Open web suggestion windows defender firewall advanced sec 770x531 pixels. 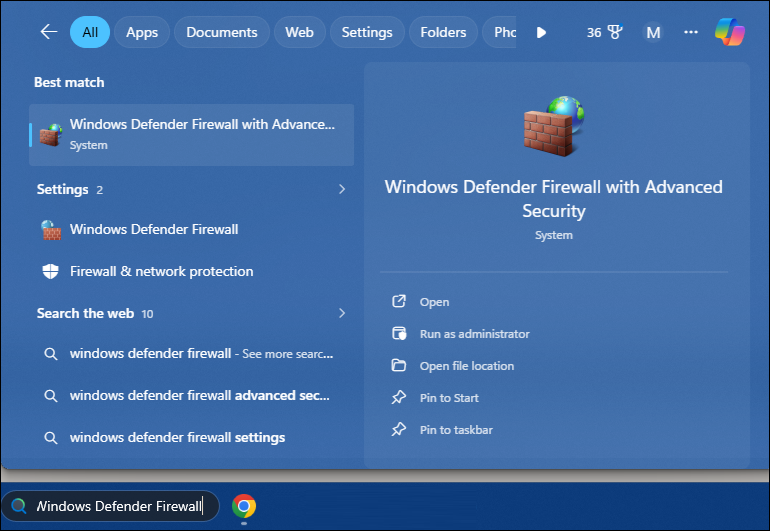pos(192,395)
